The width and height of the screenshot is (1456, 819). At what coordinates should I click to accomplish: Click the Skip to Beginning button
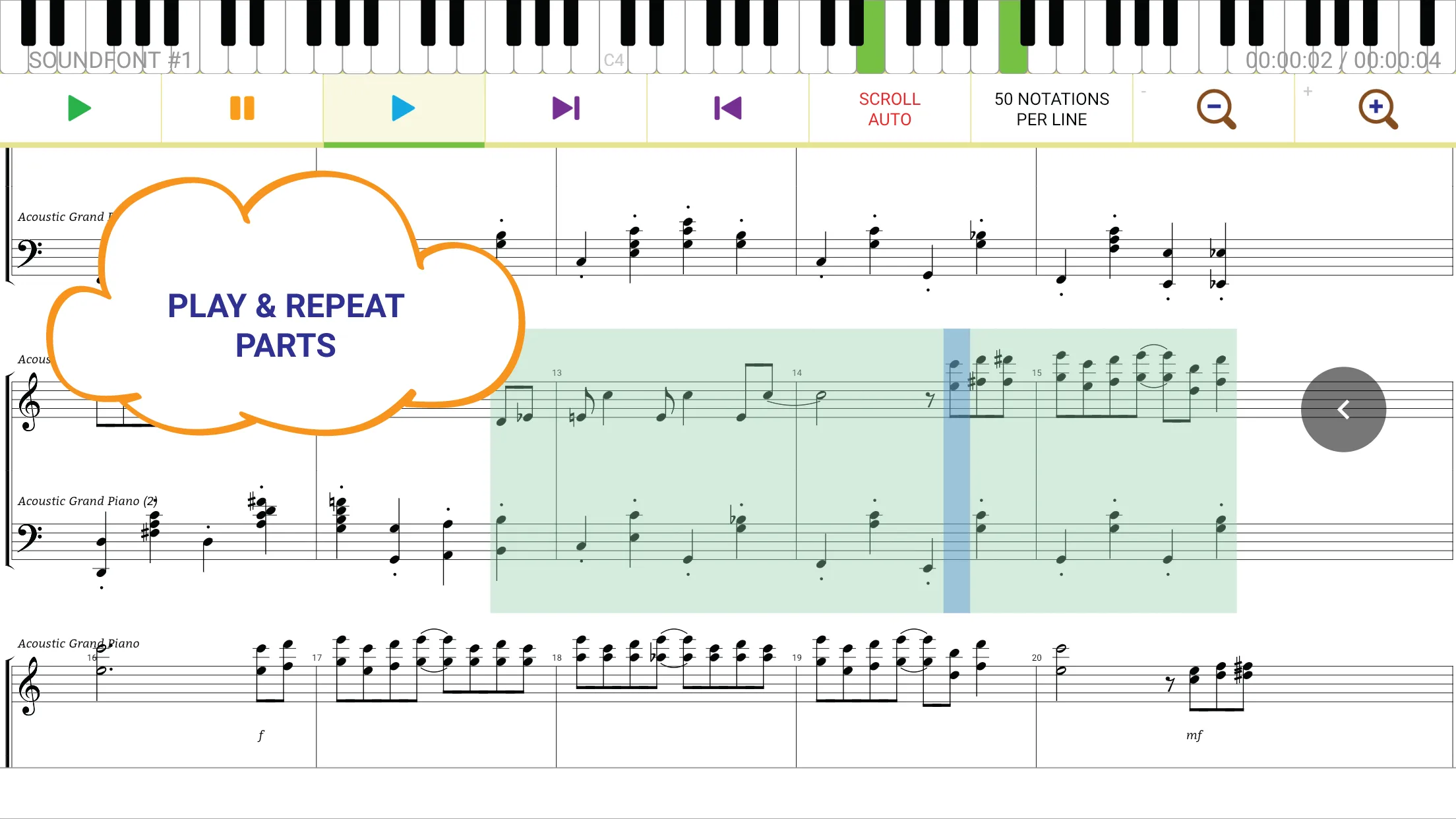coord(727,107)
